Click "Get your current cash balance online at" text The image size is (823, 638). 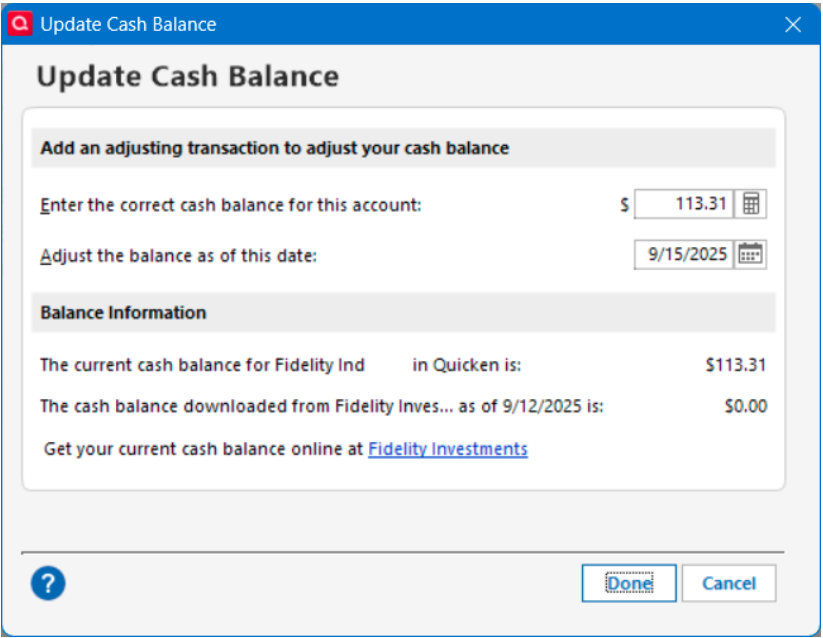coord(204,449)
